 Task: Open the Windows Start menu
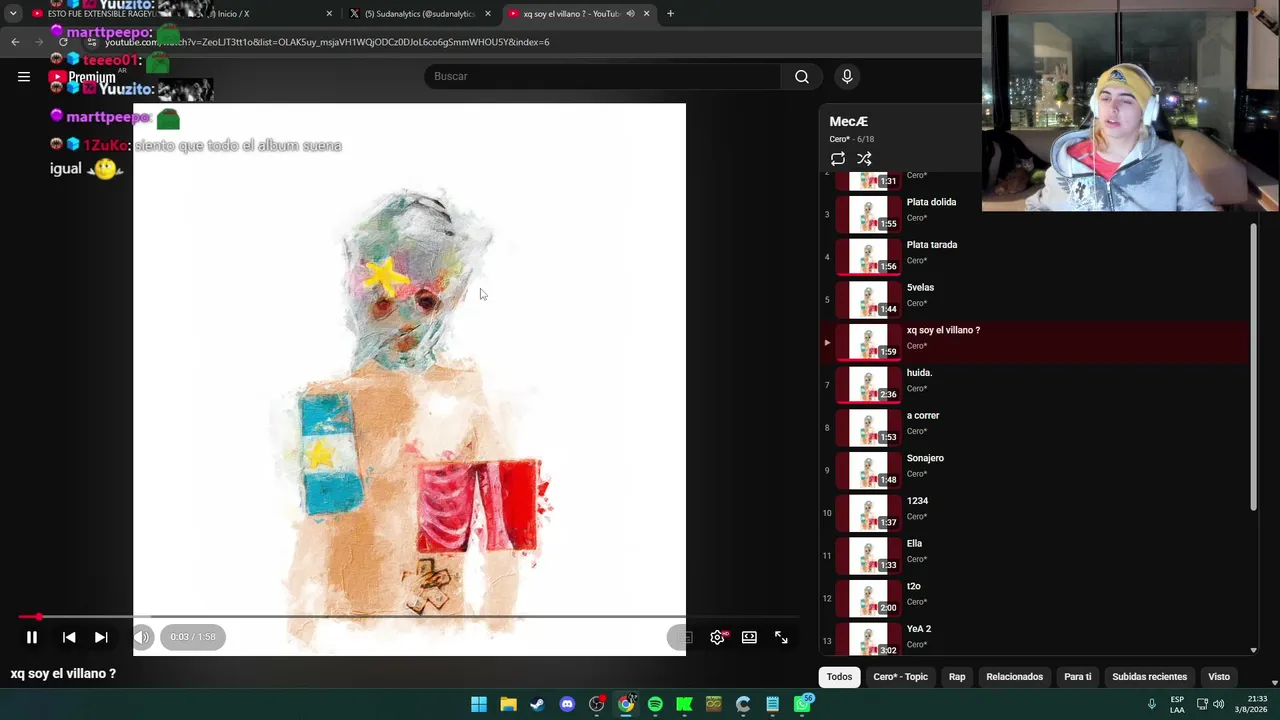tap(479, 704)
